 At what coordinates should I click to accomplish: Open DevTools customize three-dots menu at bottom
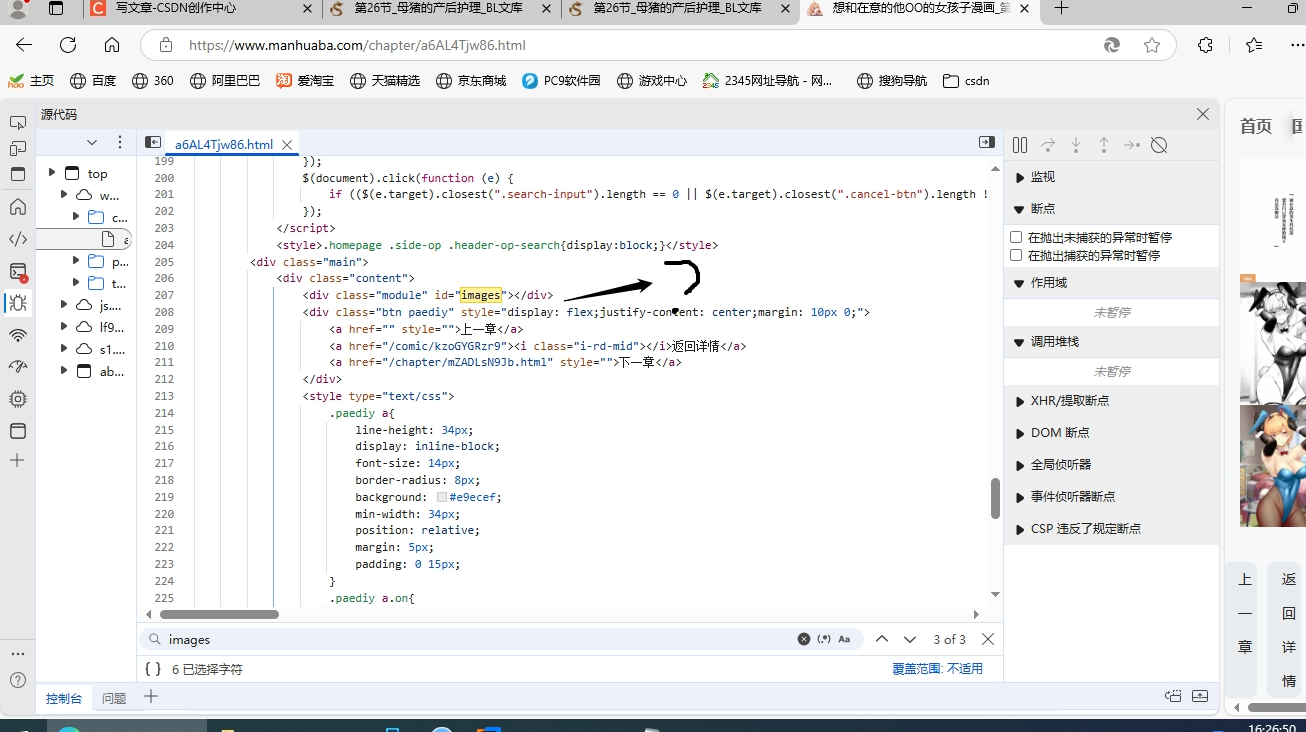(x=18, y=654)
